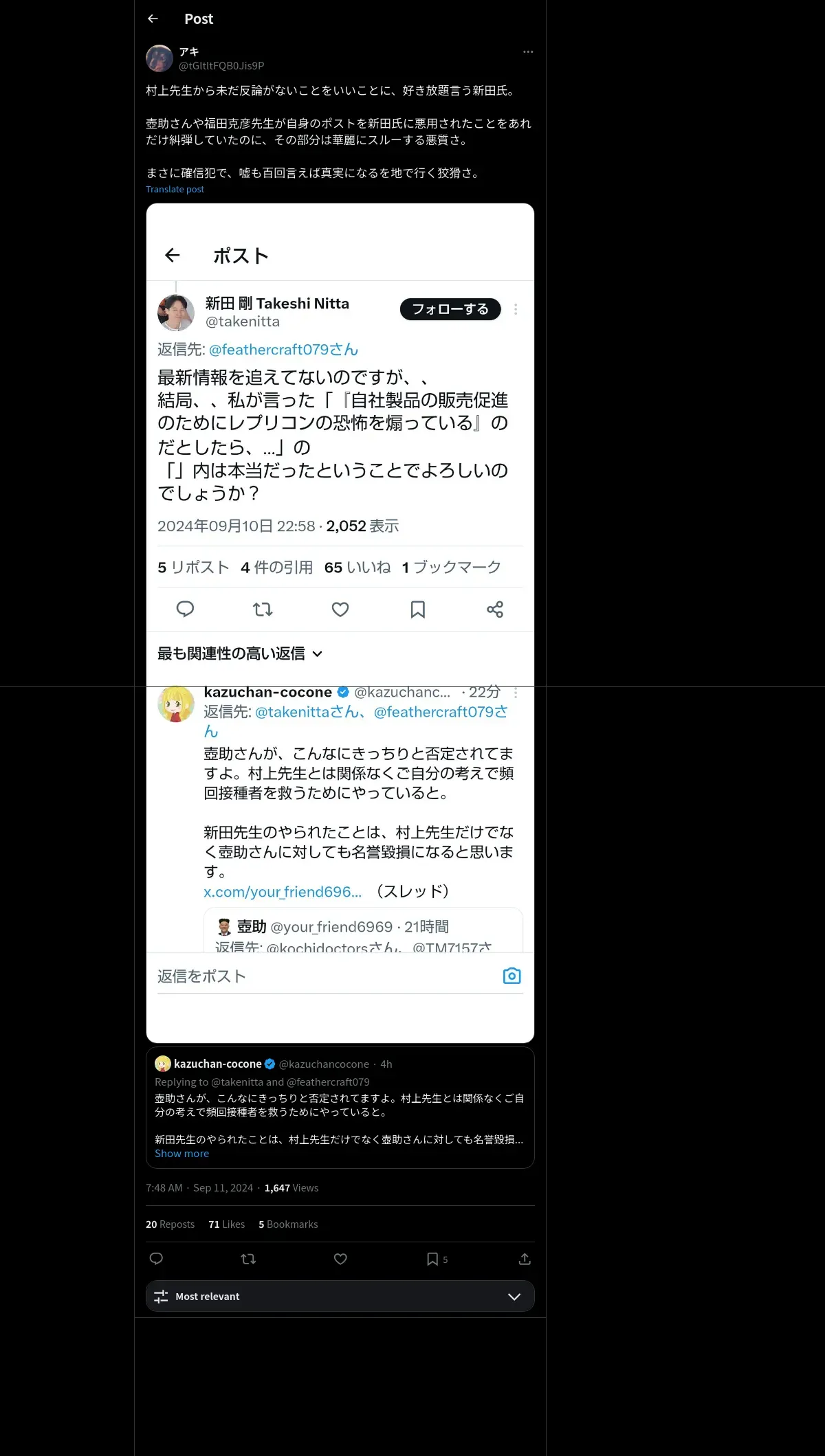This screenshot has height=1456, width=825.
Task: Go back using the Post header arrow
Action: [153, 19]
